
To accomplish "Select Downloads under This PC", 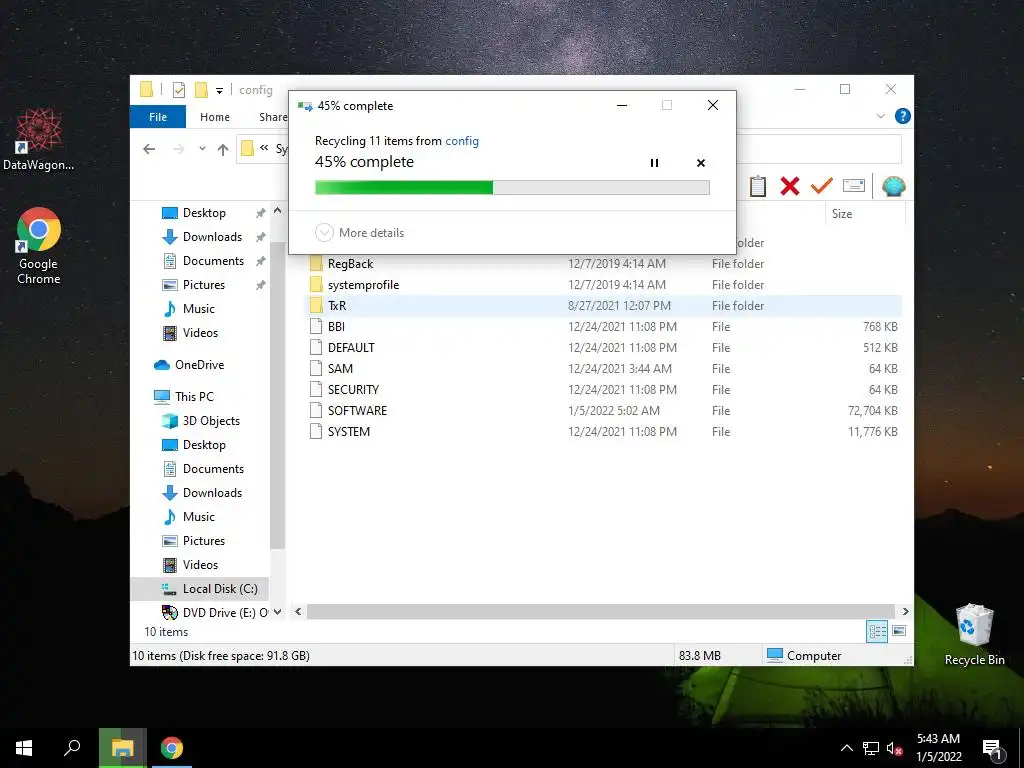I will [212, 492].
